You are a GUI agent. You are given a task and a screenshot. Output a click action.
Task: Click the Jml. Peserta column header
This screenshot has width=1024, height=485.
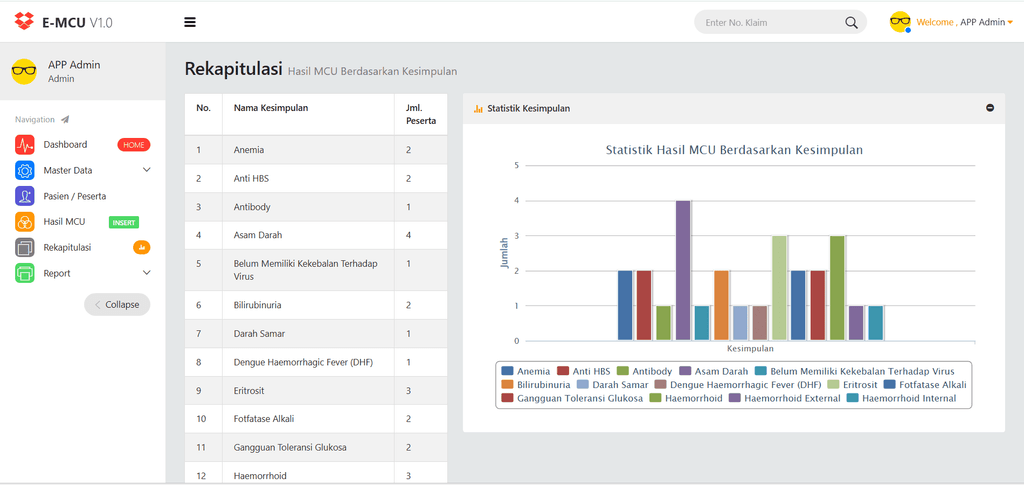point(421,114)
